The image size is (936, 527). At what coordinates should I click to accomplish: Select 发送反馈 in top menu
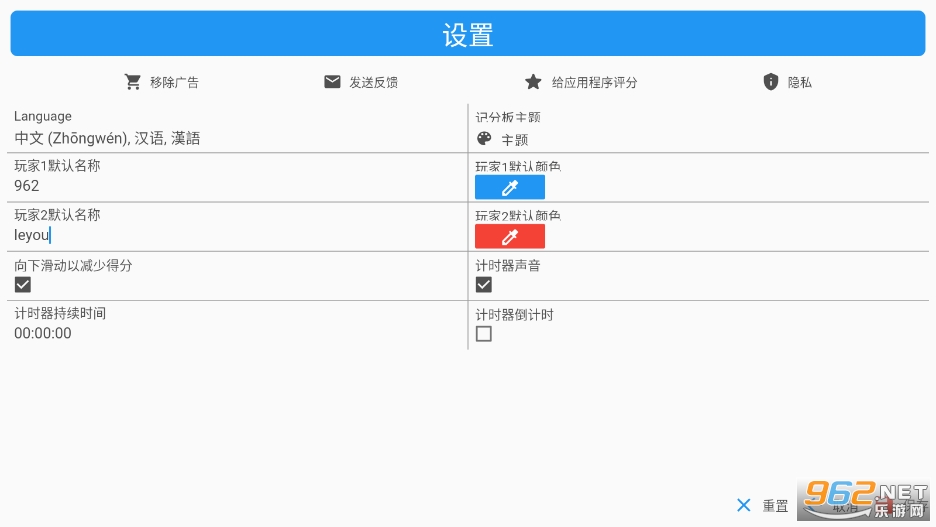pyautogui.click(x=373, y=82)
